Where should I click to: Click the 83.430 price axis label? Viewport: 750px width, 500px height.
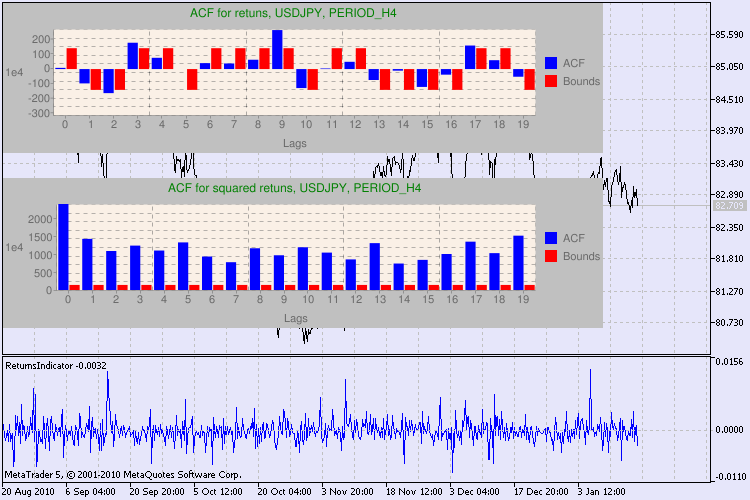coord(729,164)
